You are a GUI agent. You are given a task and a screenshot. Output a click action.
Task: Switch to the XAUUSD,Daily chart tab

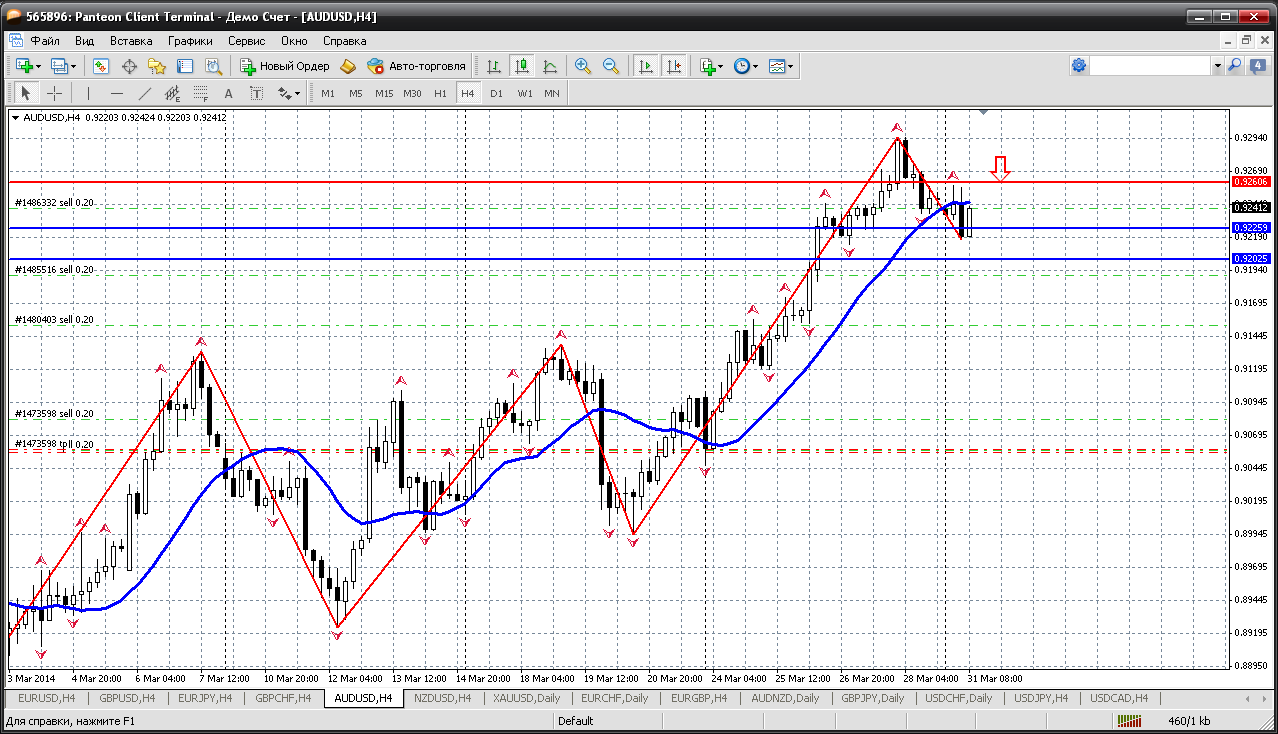(x=526, y=698)
